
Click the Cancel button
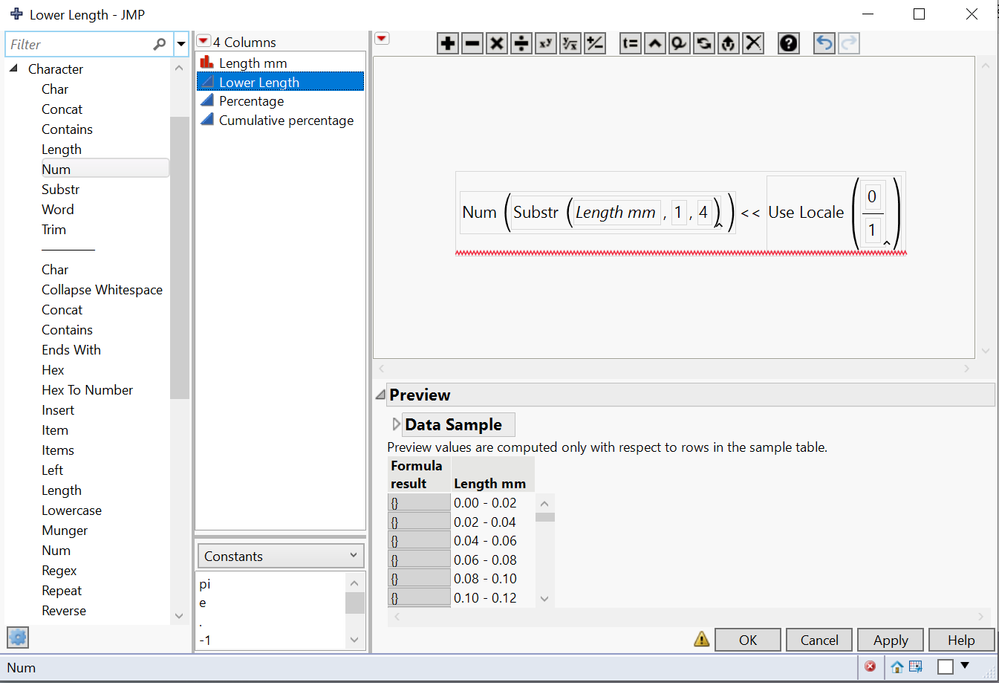pyautogui.click(x=819, y=640)
